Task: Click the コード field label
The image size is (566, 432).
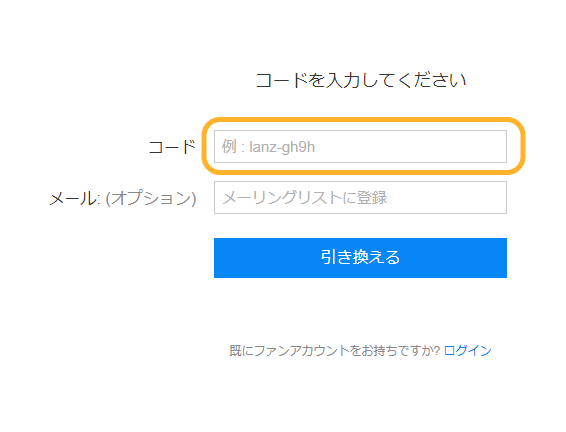Action: [172, 147]
